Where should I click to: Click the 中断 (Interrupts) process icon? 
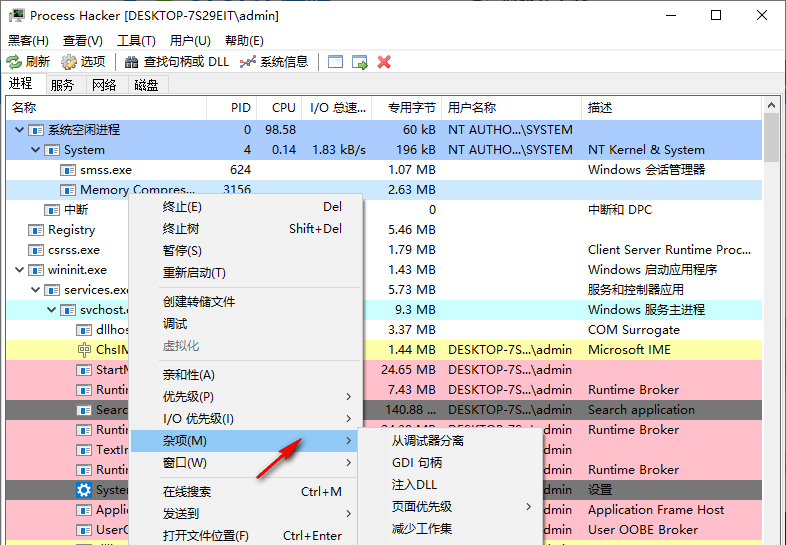52,210
